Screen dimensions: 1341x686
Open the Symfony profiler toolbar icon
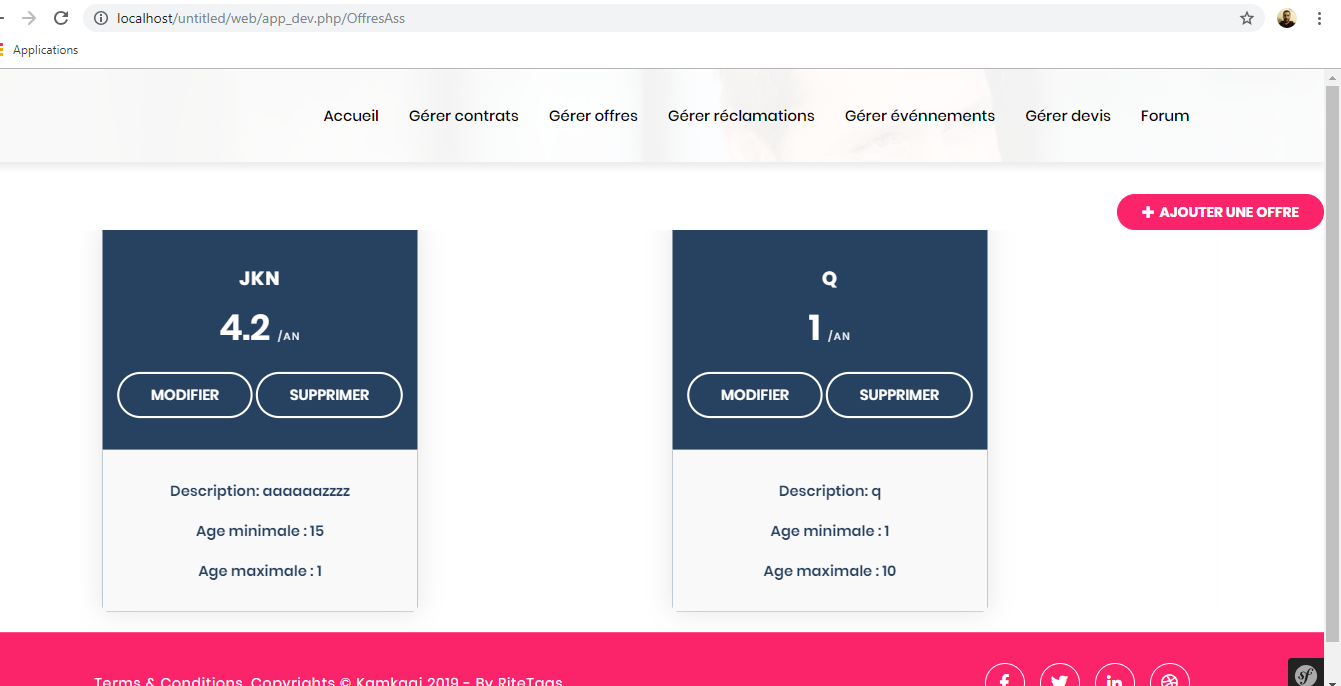pyautogui.click(x=1306, y=673)
